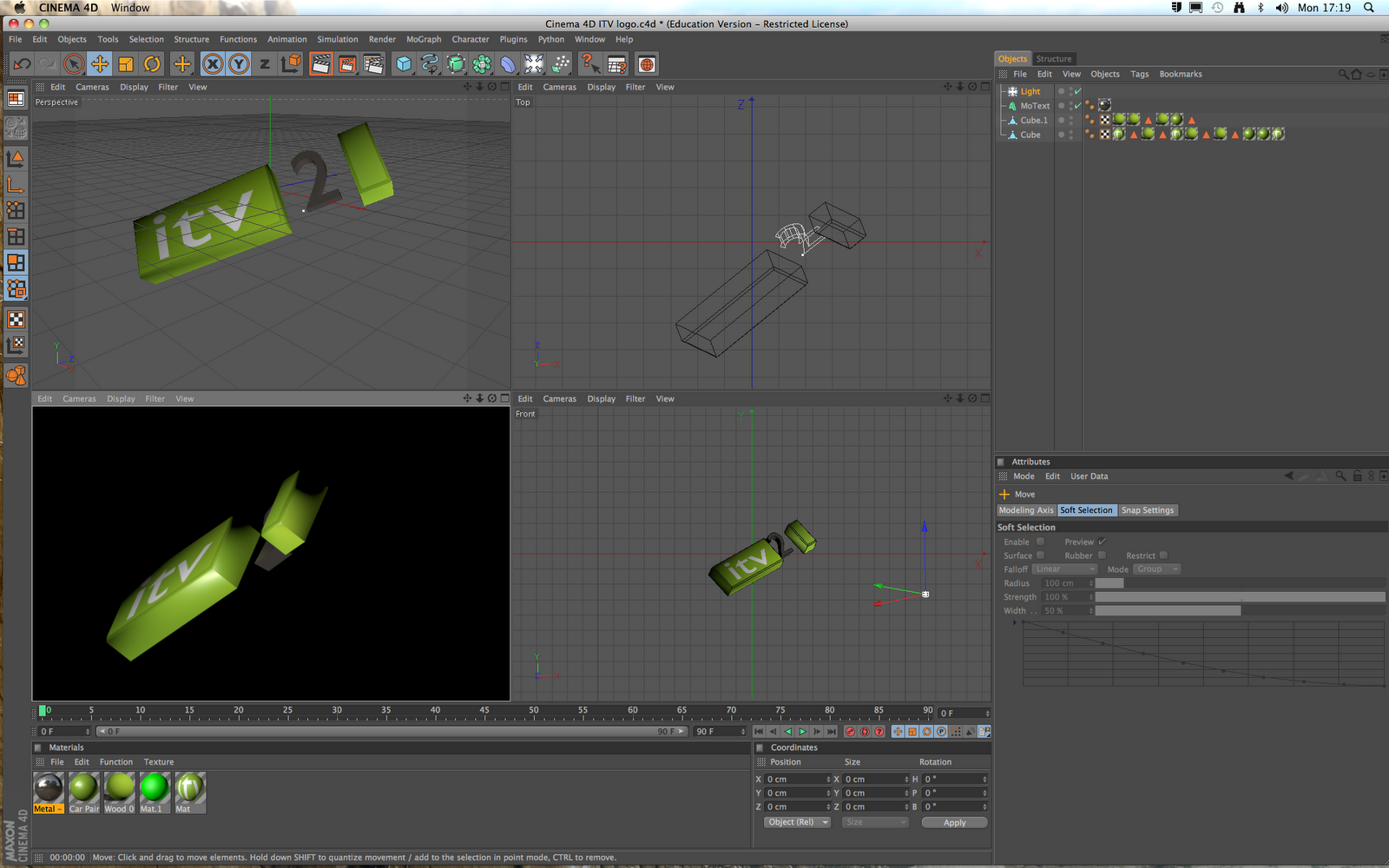The image size is (1389, 868).
Task: Open the Tags menu in Objects panel
Action: click(x=1140, y=74)
